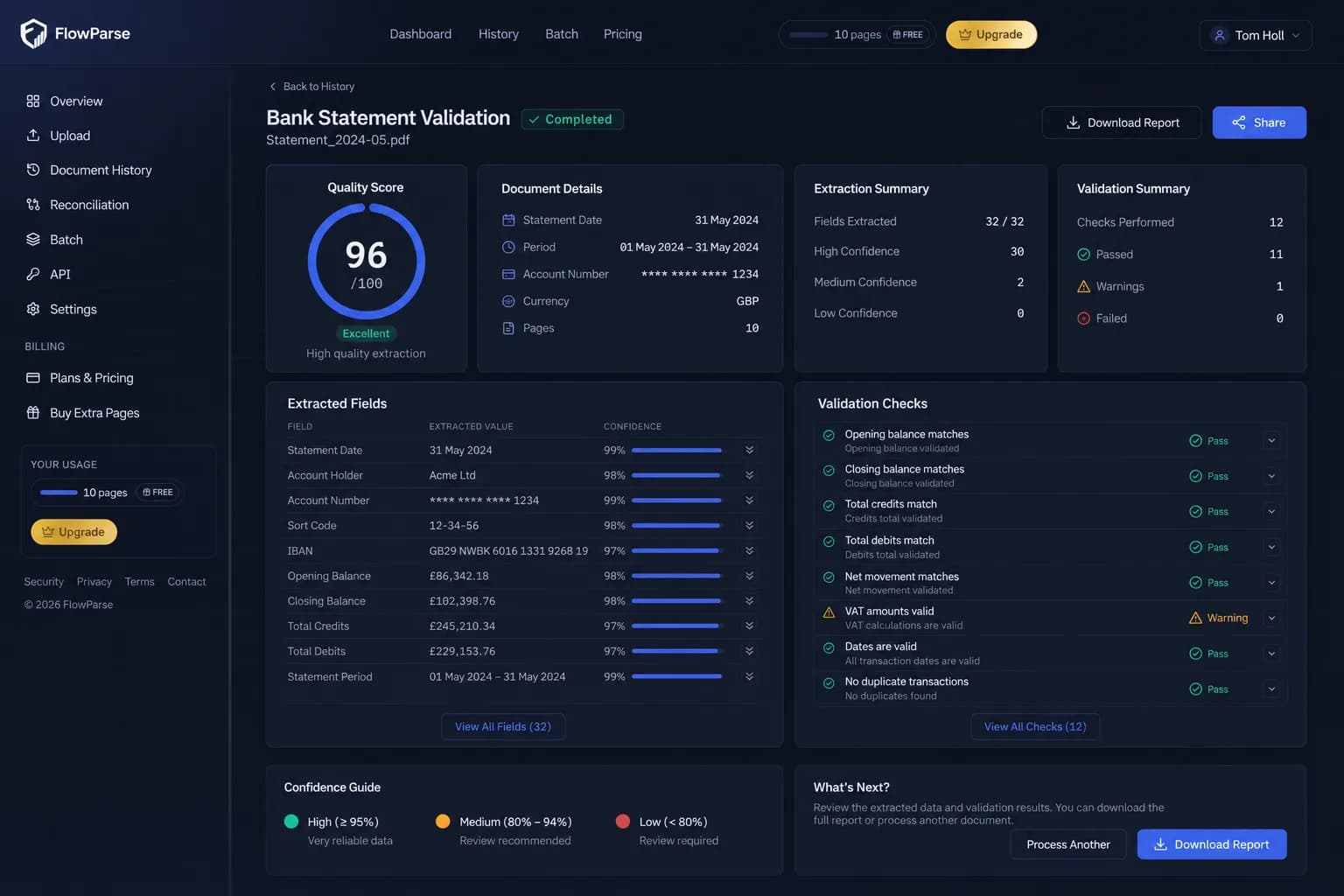
Task: Click View All Fields (32)
Action: (x=503, y=727)
